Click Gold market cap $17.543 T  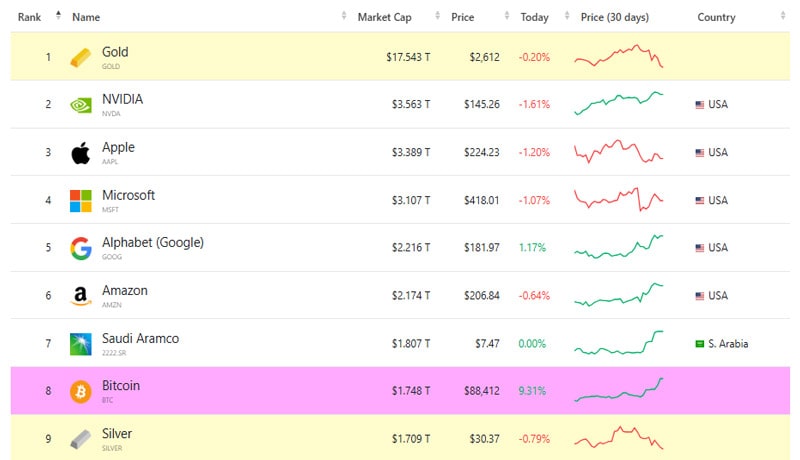click(408, 57)
